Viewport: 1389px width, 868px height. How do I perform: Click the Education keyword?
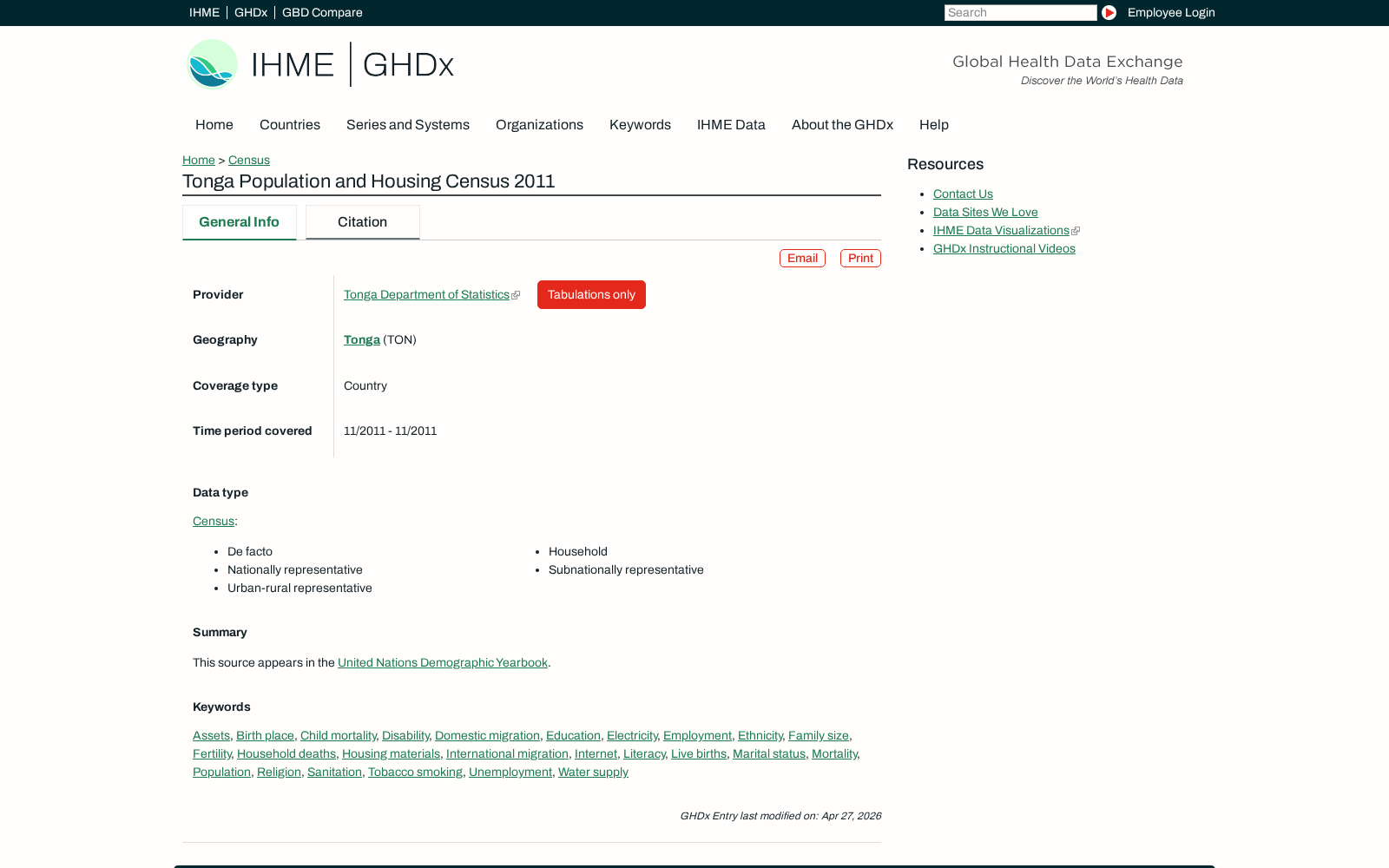[573, 735]
